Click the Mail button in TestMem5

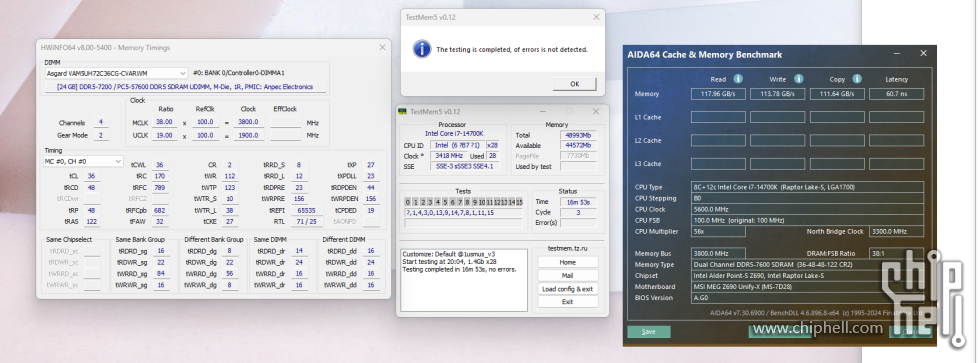click(567, 275)
